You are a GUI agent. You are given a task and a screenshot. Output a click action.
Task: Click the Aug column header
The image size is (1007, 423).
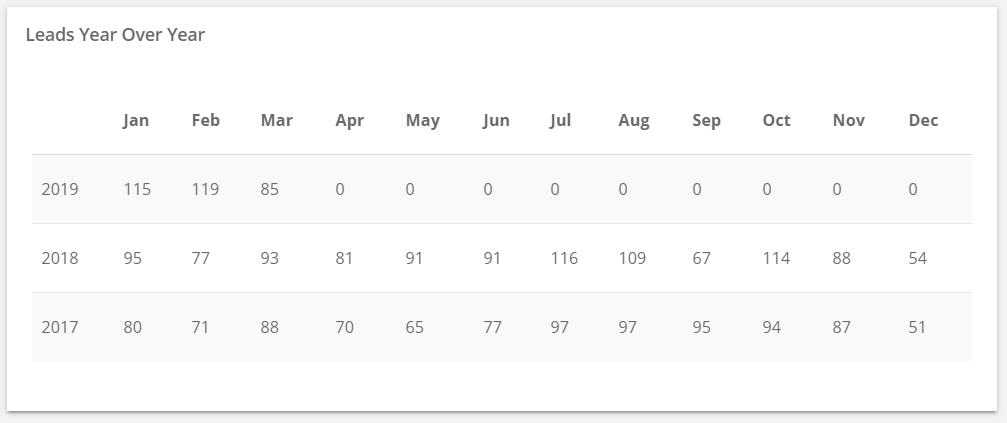pos(634,121)
